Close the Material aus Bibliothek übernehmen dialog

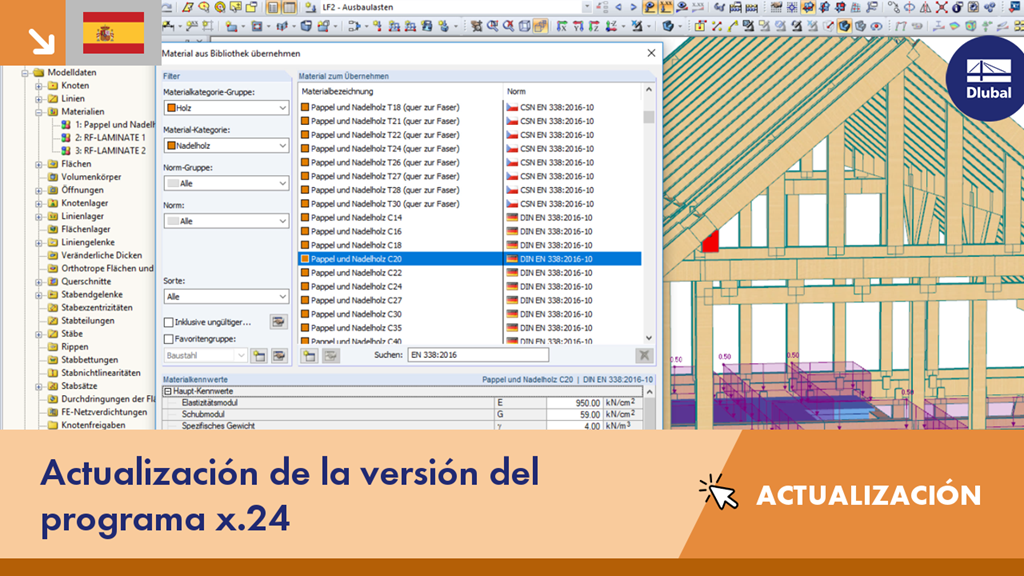click(651, 53)
